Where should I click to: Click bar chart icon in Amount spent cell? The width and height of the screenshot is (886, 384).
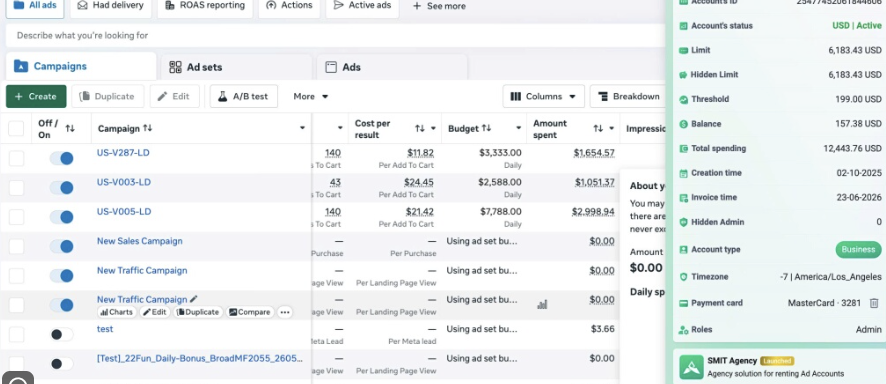542,304
